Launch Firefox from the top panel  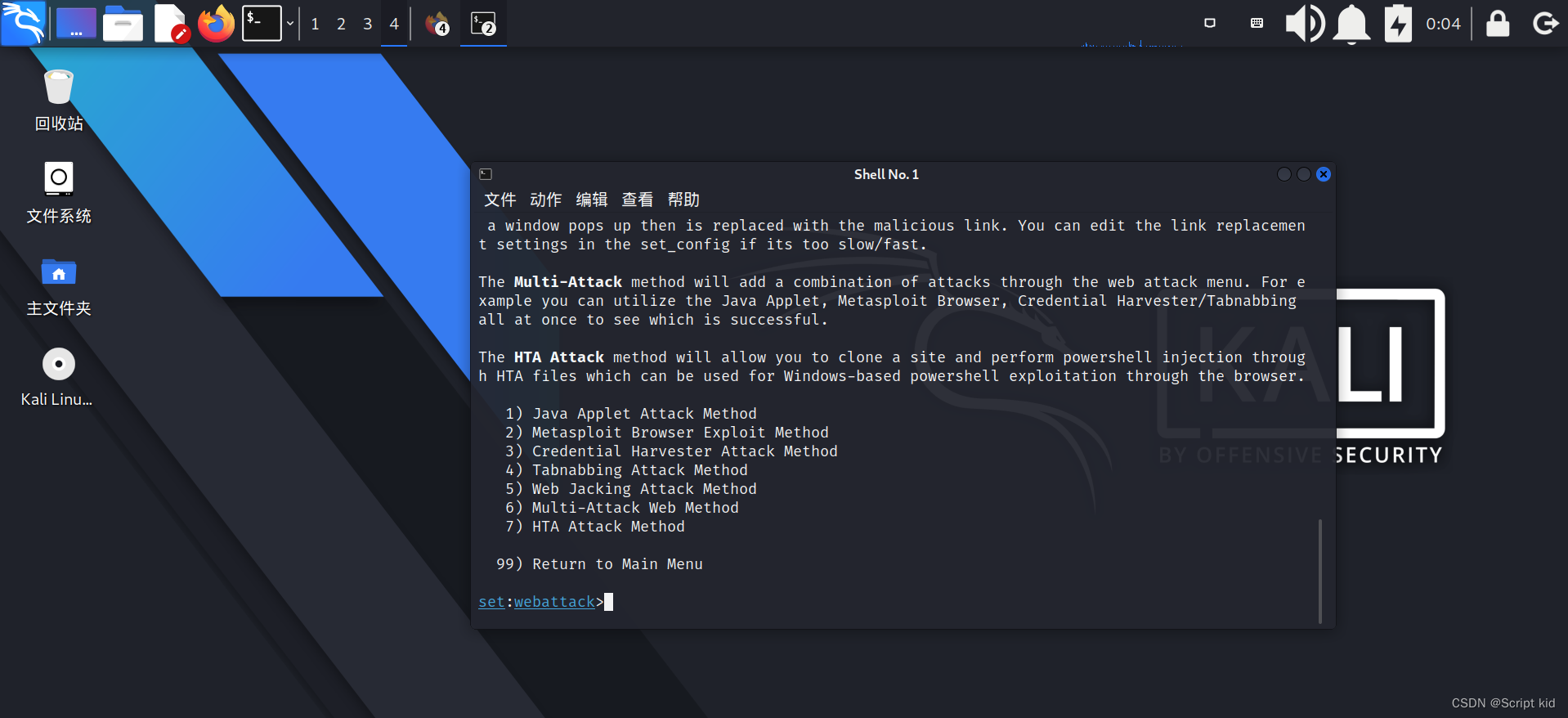(x=216, y=23)
